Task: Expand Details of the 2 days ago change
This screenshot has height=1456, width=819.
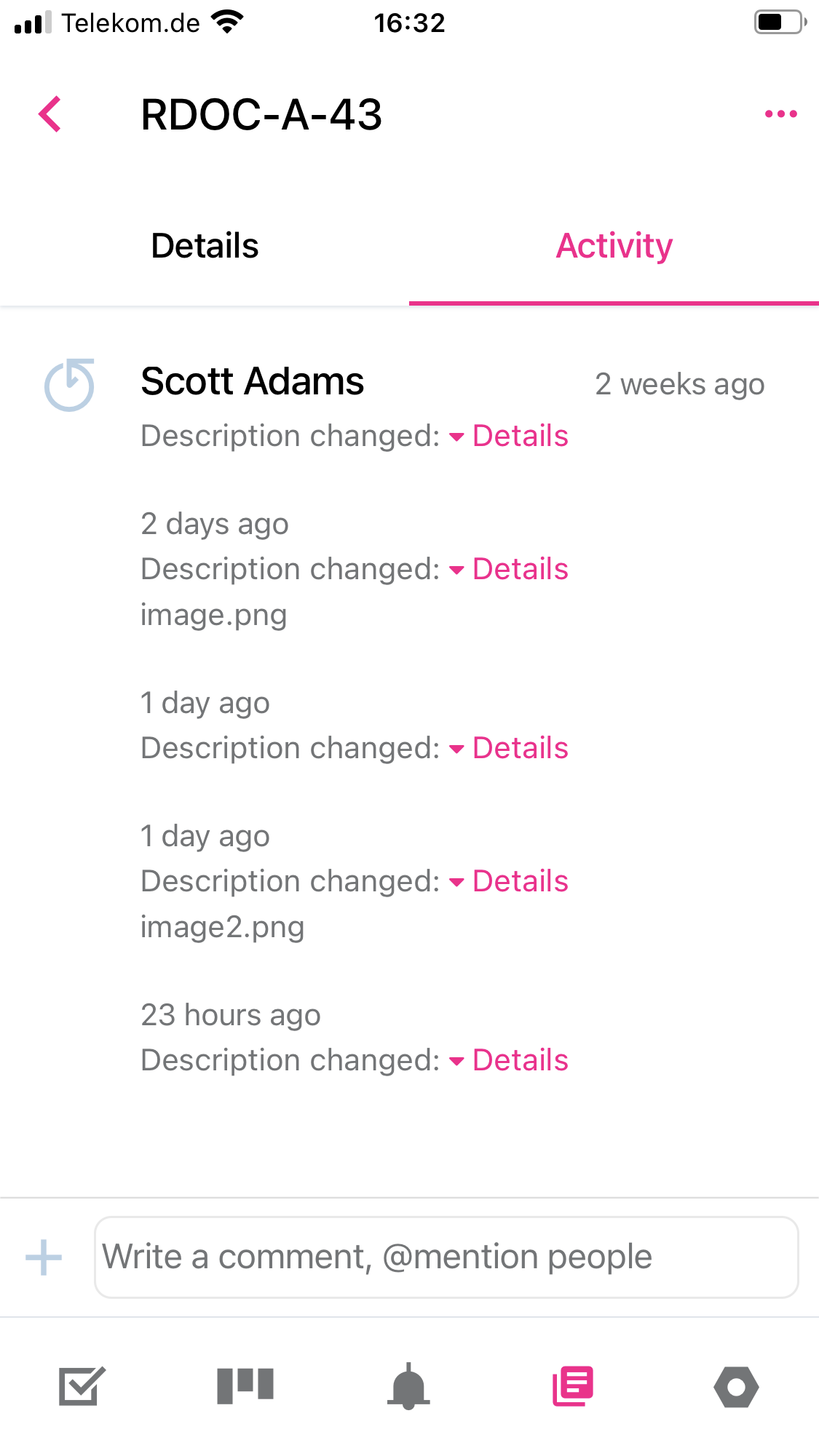Action: pyautogui.click(x=520, y=569)
